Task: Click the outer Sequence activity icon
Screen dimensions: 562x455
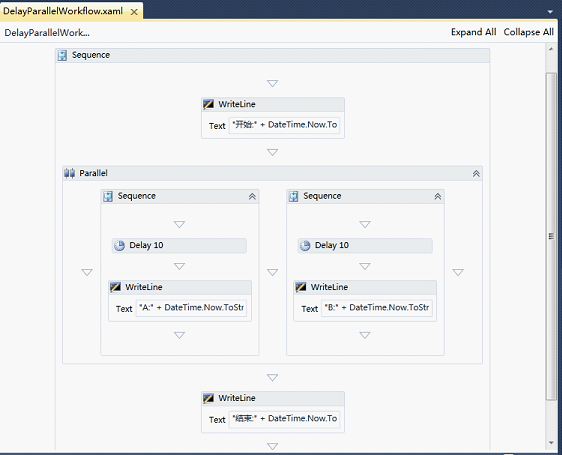Action: 62,55
